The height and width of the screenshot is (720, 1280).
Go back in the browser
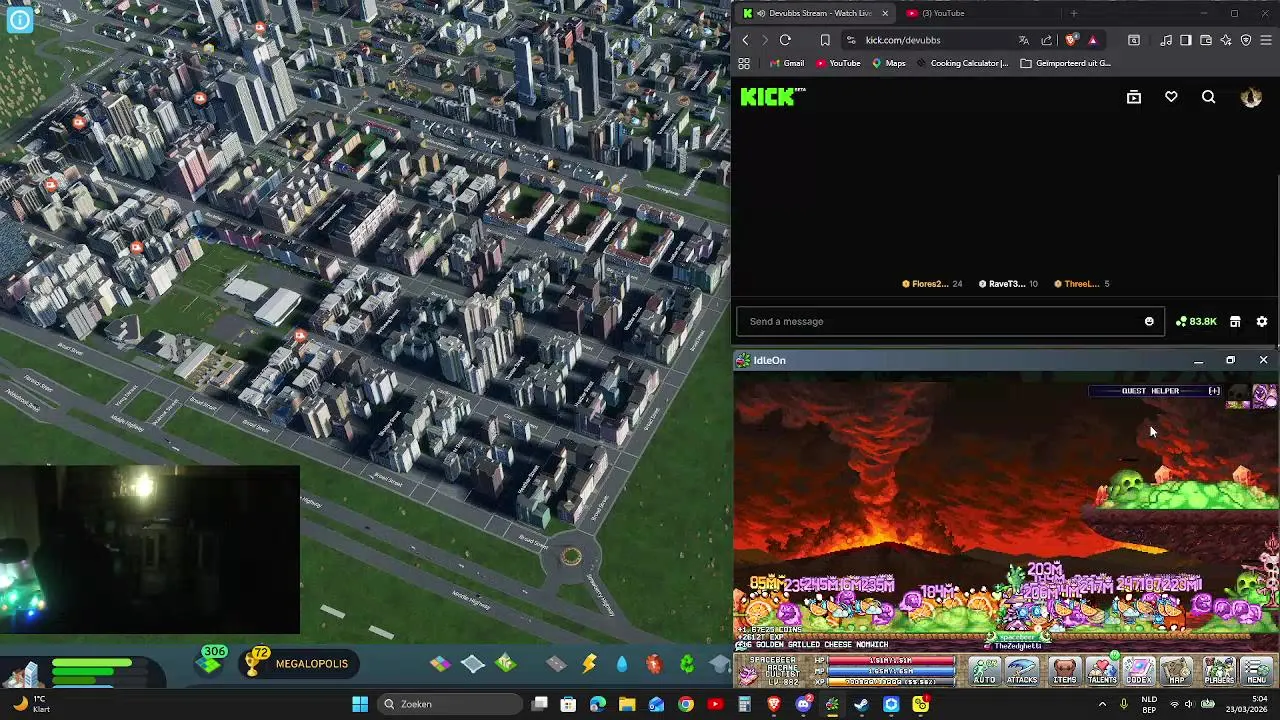click(745, 40)
